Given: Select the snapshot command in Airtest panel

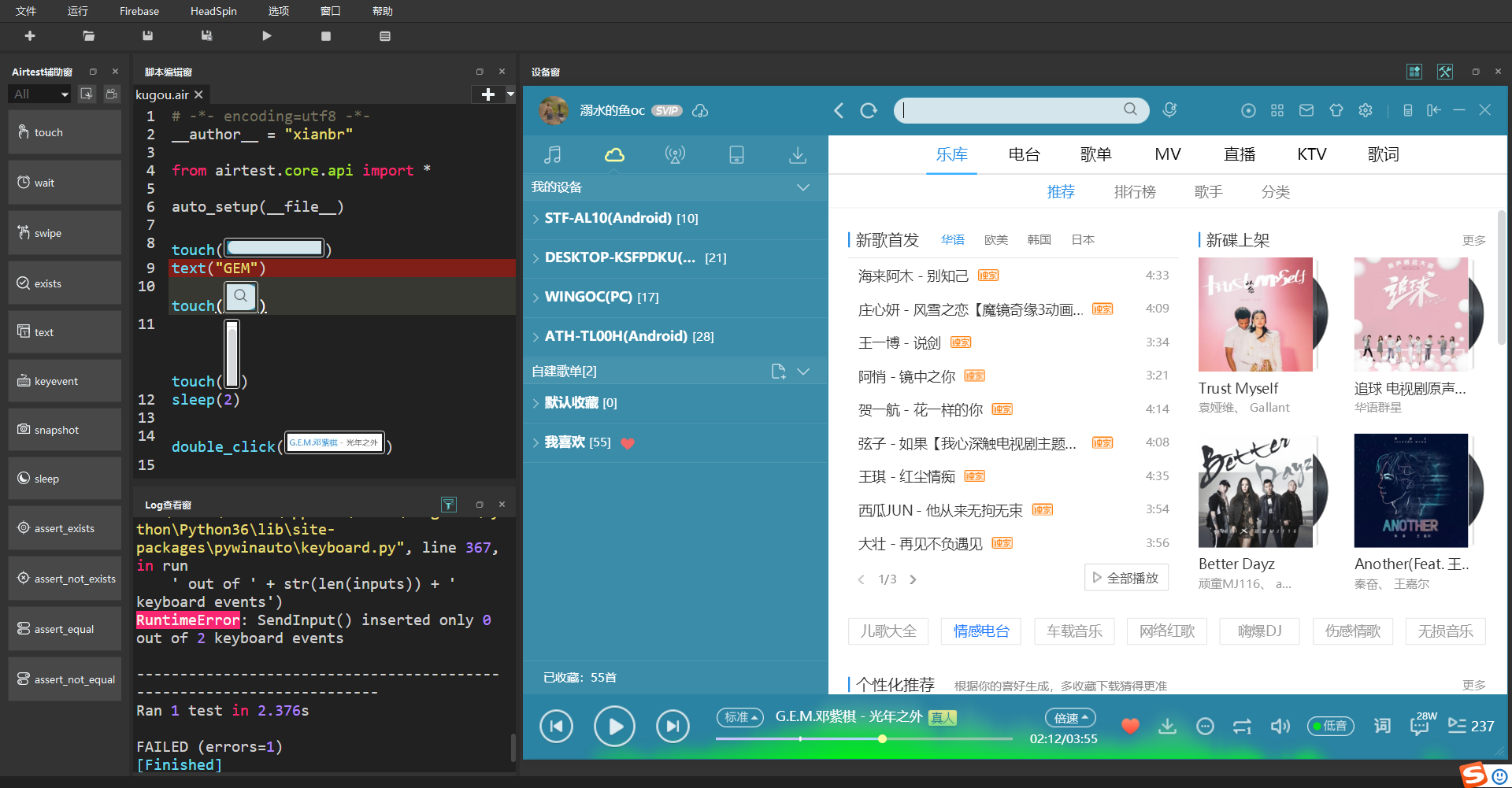Looking at the screenshot, I should coord(65,430).
